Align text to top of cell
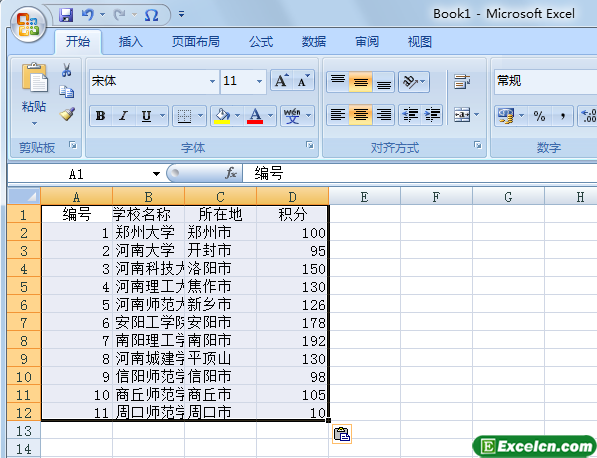This screenshot has width=597, height=458. (x=338, y=81)
